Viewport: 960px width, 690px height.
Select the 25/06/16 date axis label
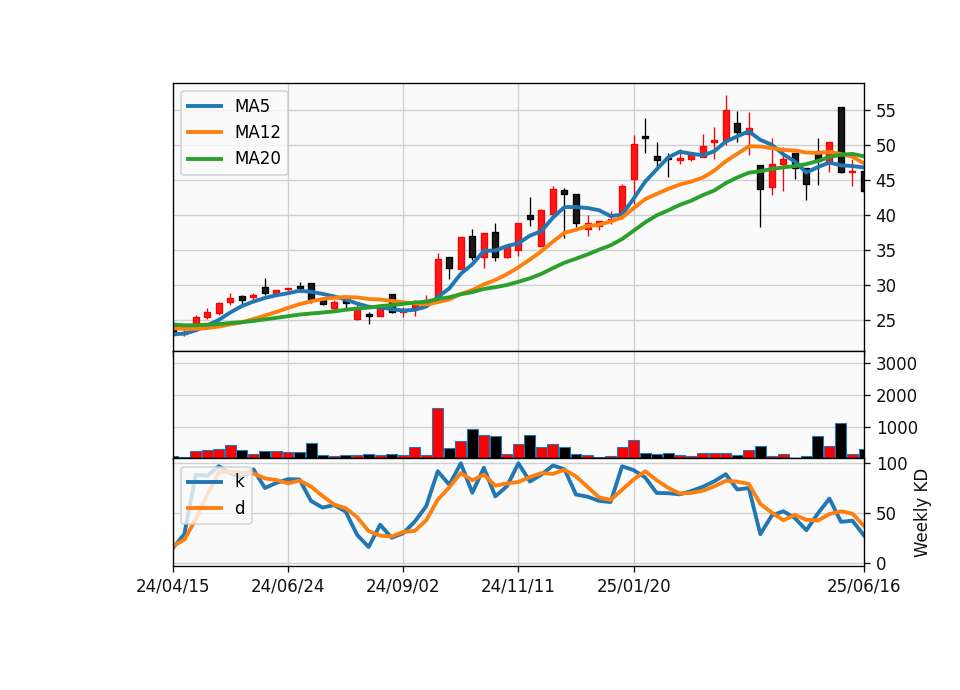(x=864, y=586)
